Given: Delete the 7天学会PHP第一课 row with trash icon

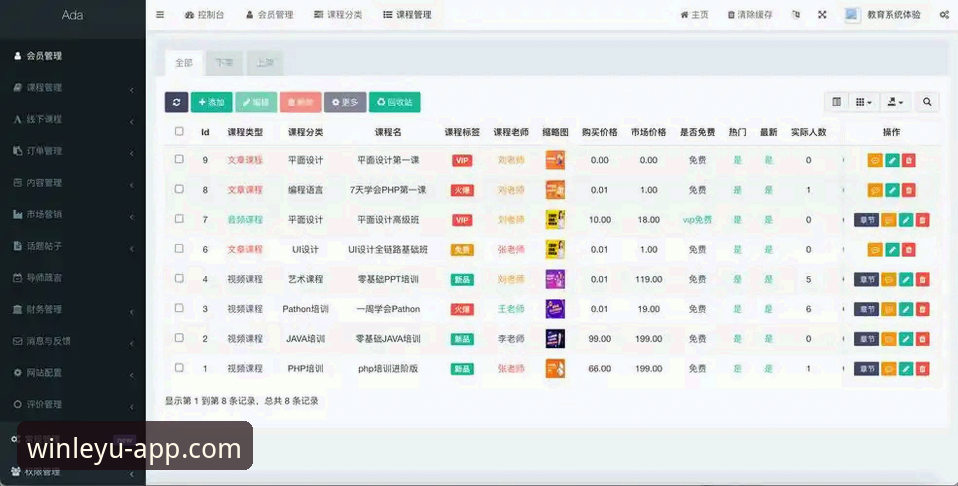Looking at the screenshot, I should 909,190.
